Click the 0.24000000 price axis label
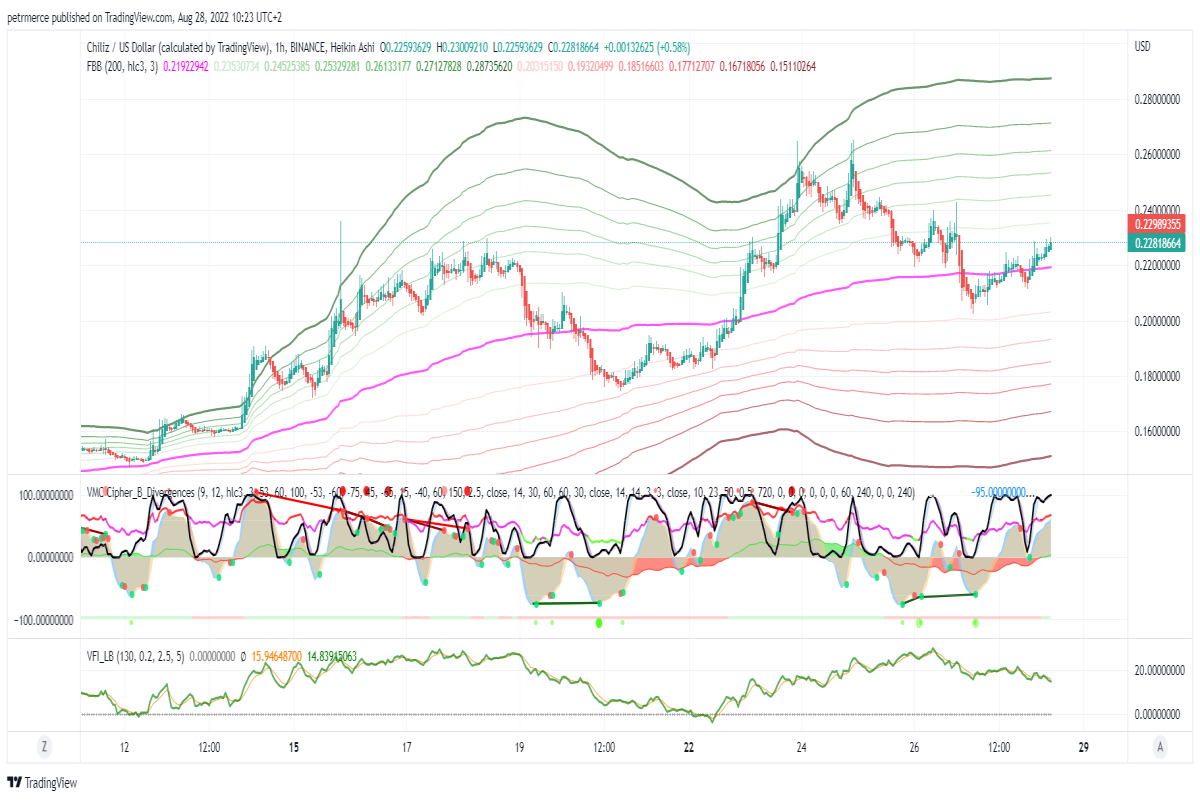This screenshot has height=802, width=1200. (x=1156, y=211)
